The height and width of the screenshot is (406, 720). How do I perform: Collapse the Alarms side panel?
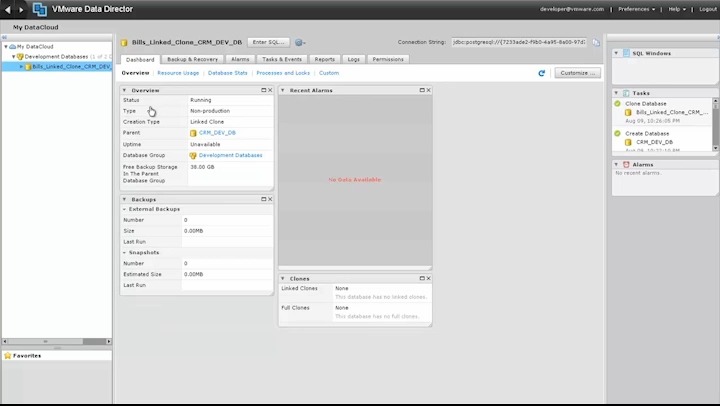(x=616, y=164)
